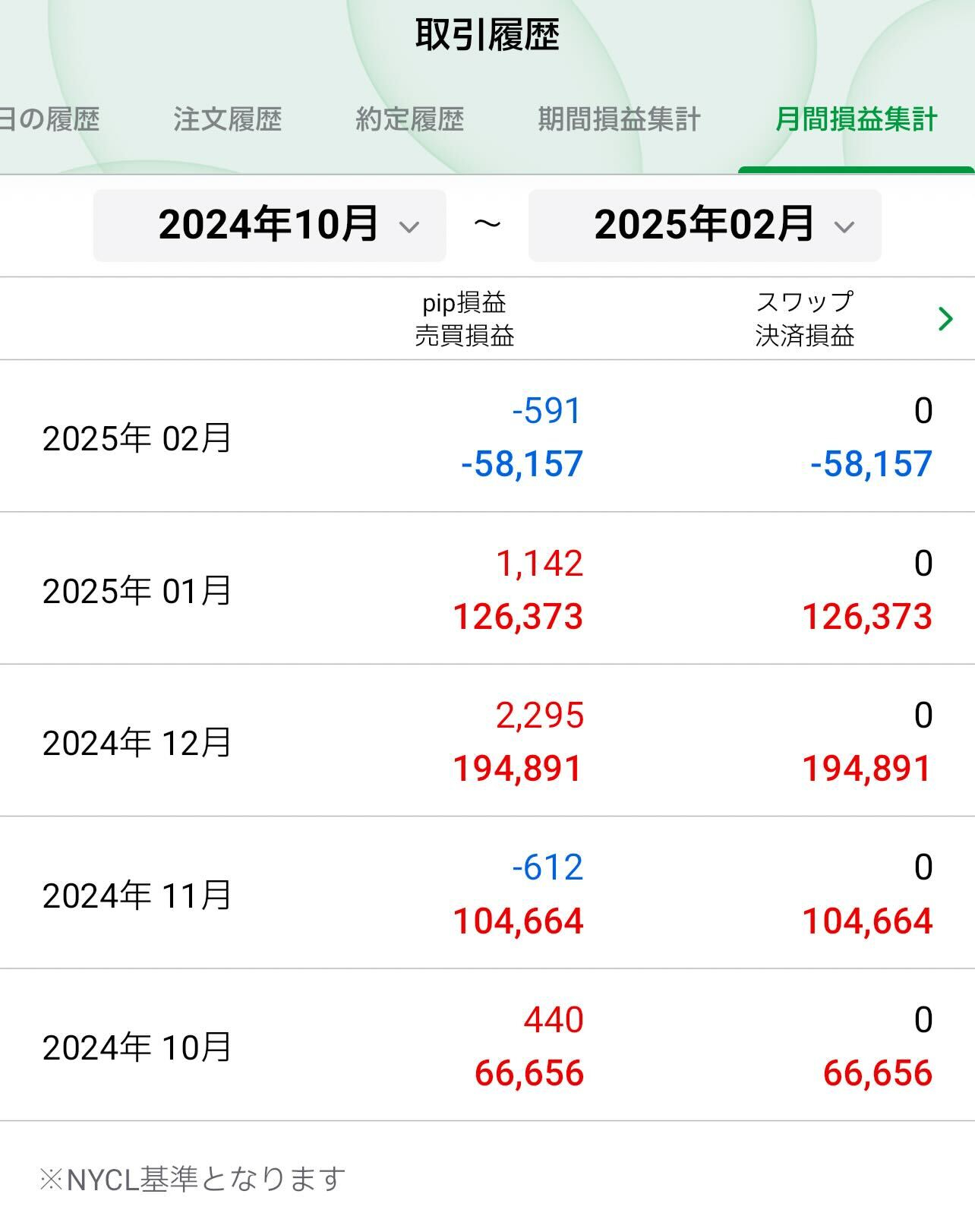Tap the 2025年 02月 row label
This screenshot has height=1232, width=975.
click(x=137, y=438)
